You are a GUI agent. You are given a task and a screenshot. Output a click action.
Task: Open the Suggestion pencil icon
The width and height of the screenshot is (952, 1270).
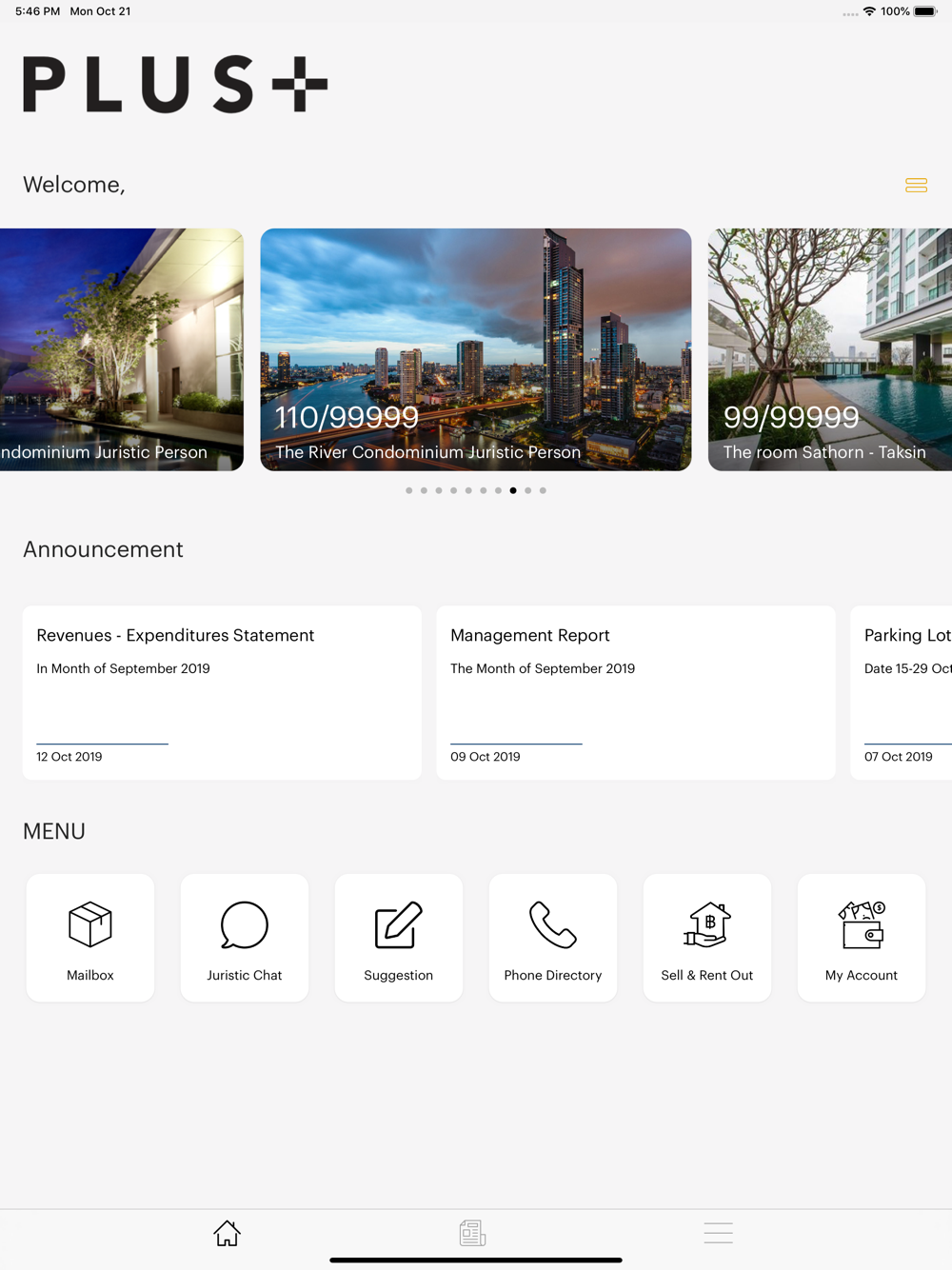click(399, 924)
